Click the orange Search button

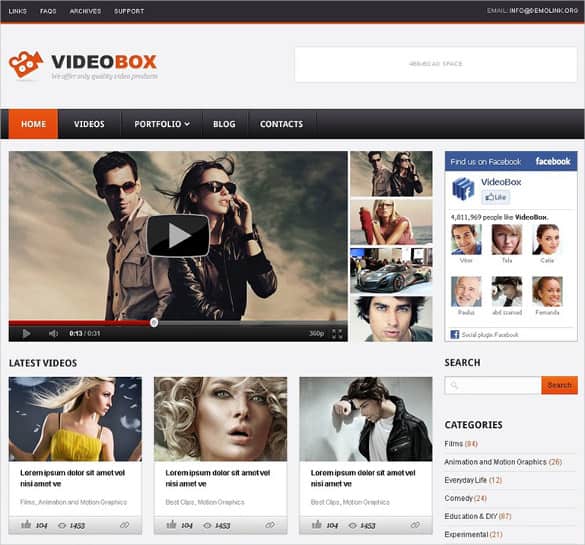point(559,385)
